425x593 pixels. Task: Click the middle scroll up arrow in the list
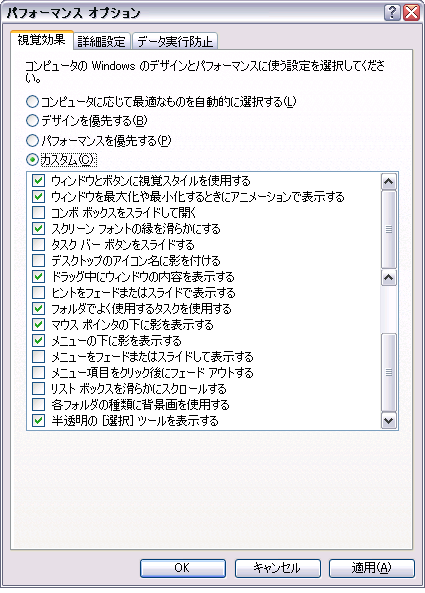click(x=389, y=278)
